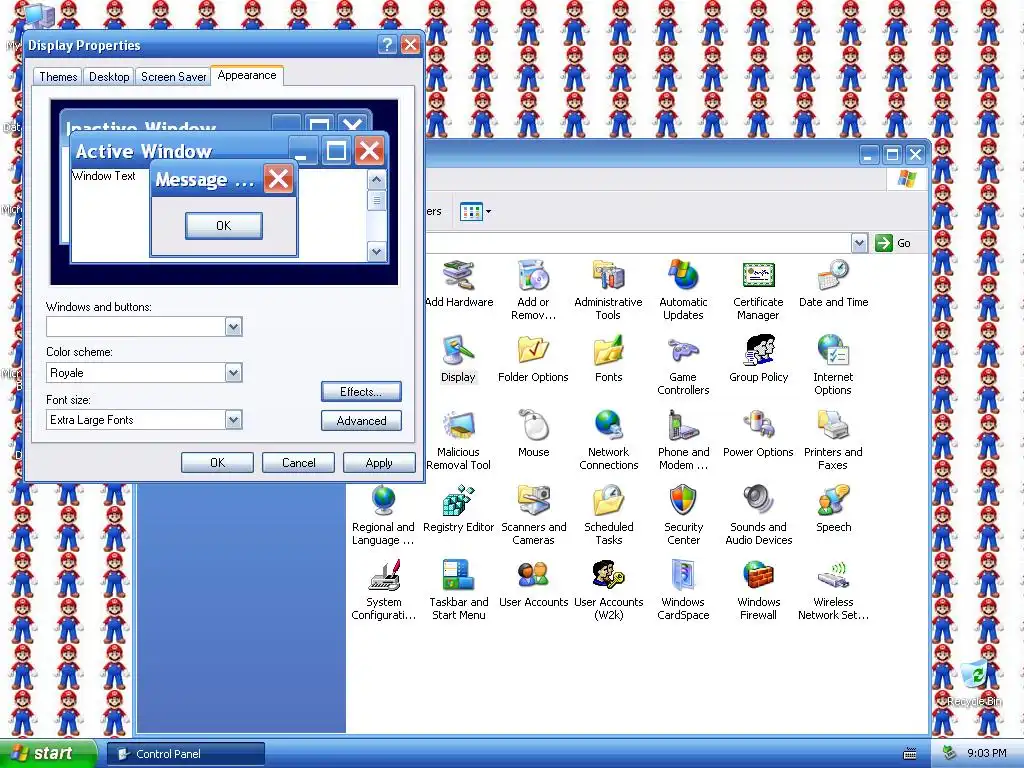Click the Control Panel address bar field
This screenshot has width=1024, height=768.
click(639, 243)
